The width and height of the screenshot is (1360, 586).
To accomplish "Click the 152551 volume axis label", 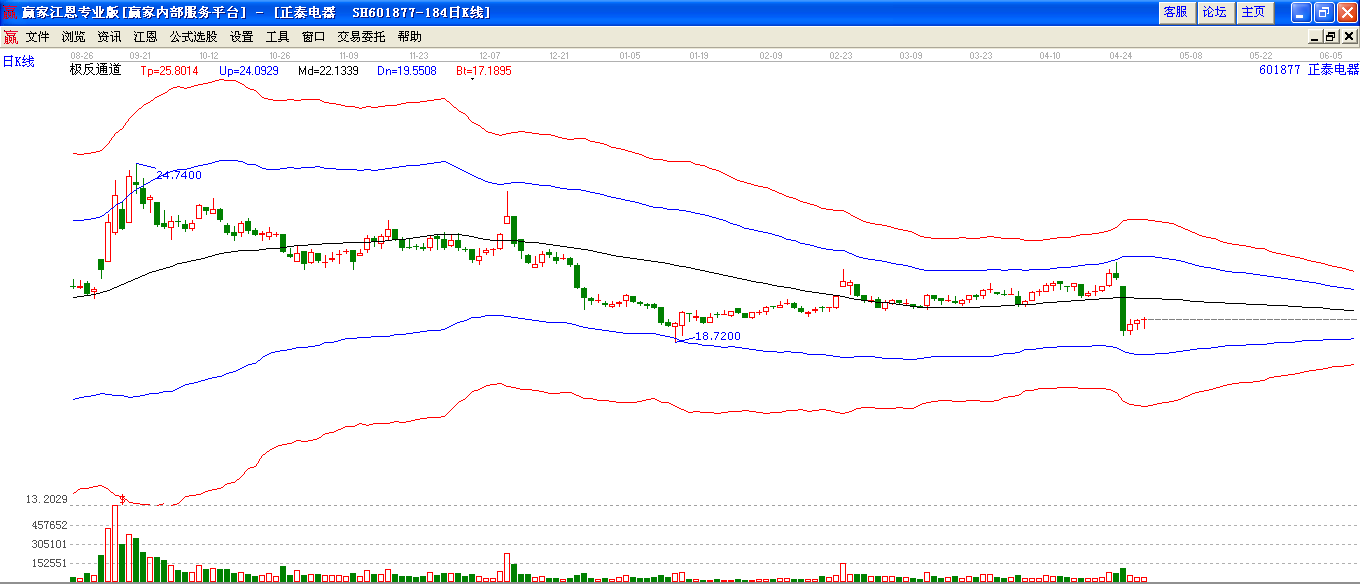I will pyautogui.click(x=49, y=563).
